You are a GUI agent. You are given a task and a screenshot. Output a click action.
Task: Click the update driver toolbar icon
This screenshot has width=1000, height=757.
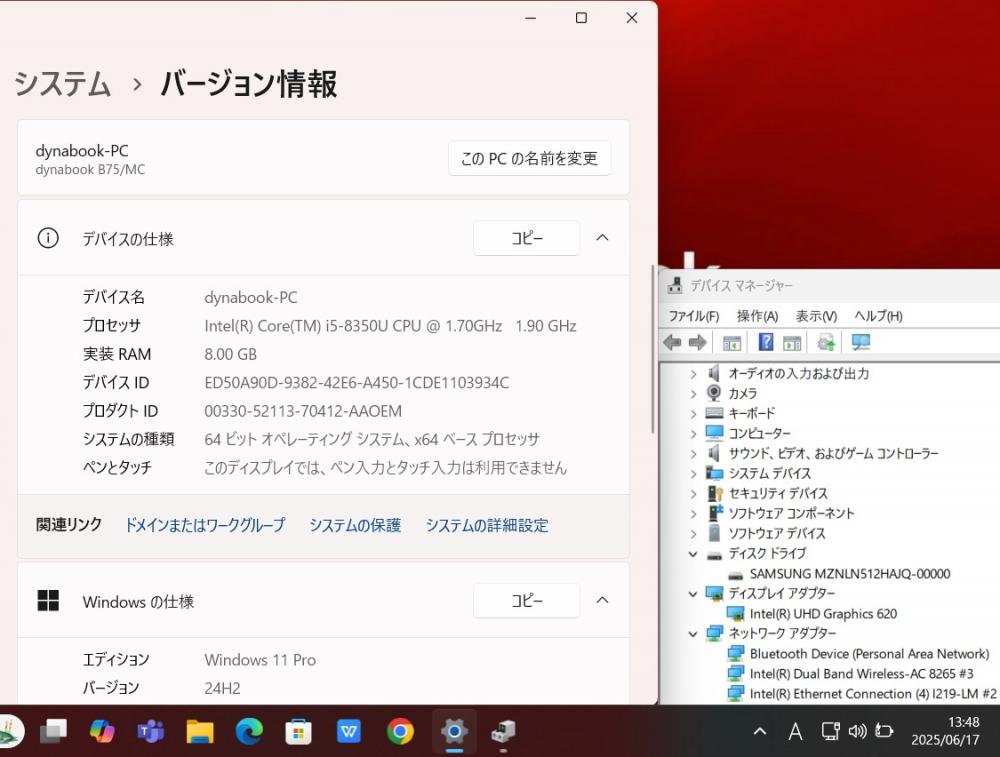tap(826, 342)
